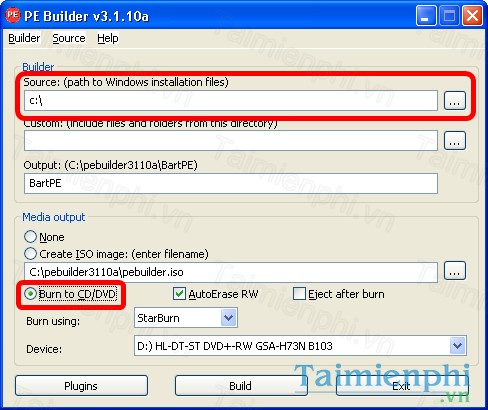Open the Source menu

point(69,38)
